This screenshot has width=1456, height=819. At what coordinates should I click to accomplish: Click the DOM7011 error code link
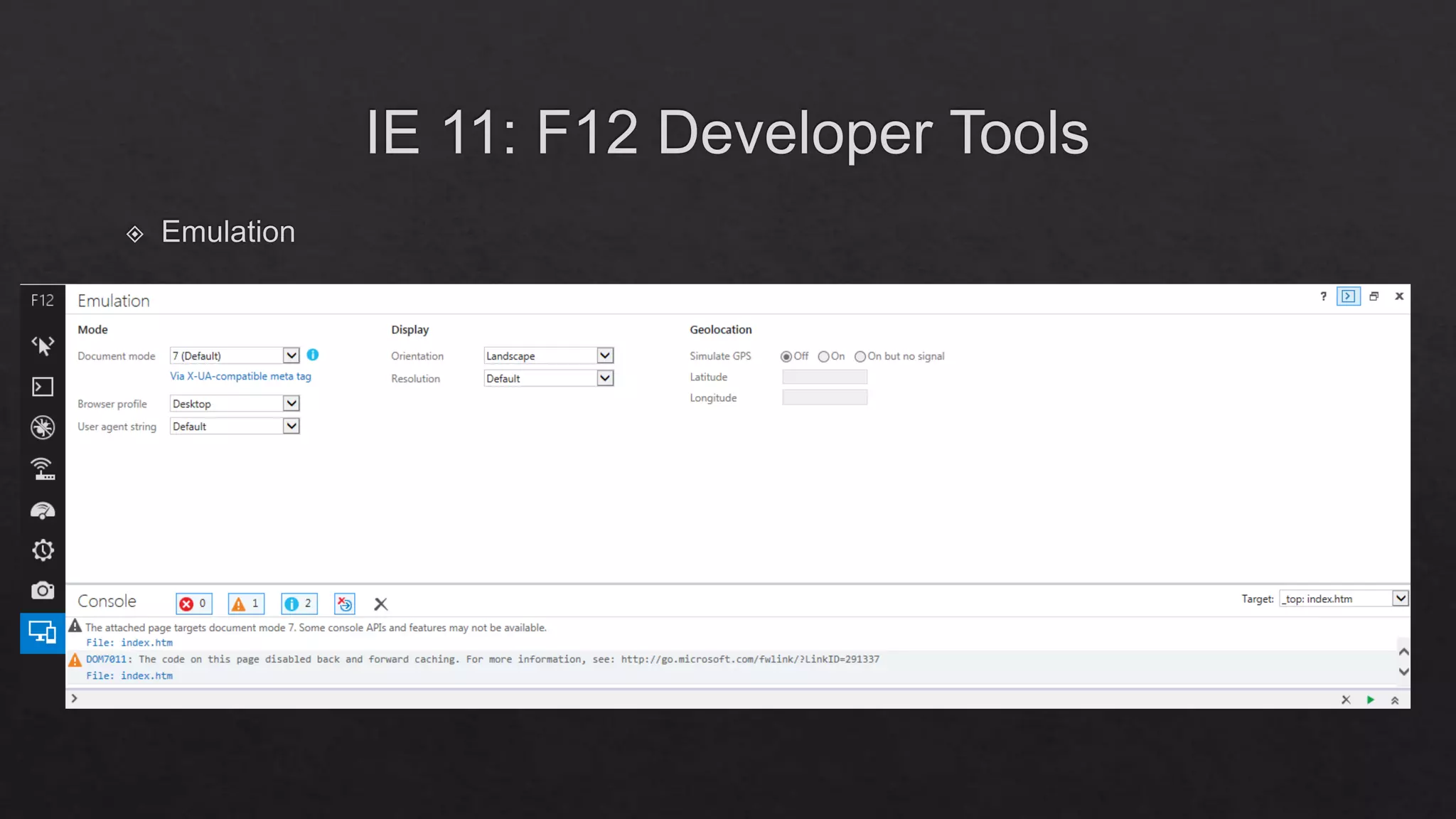click(106, 660)
